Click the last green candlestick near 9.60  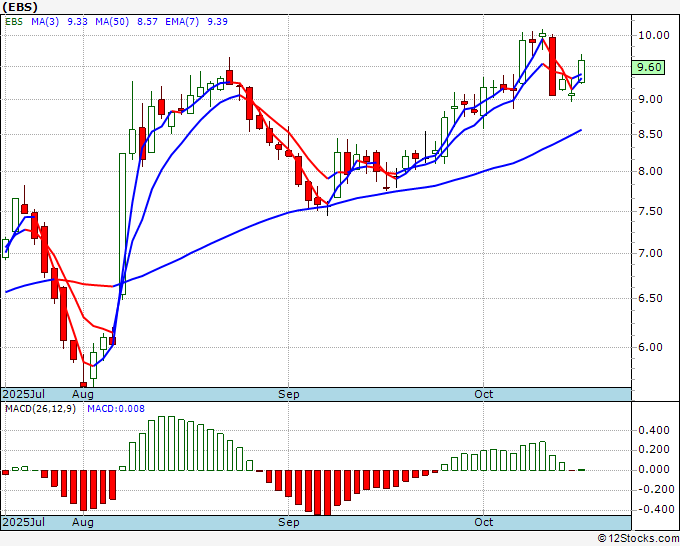coord(582,71)
